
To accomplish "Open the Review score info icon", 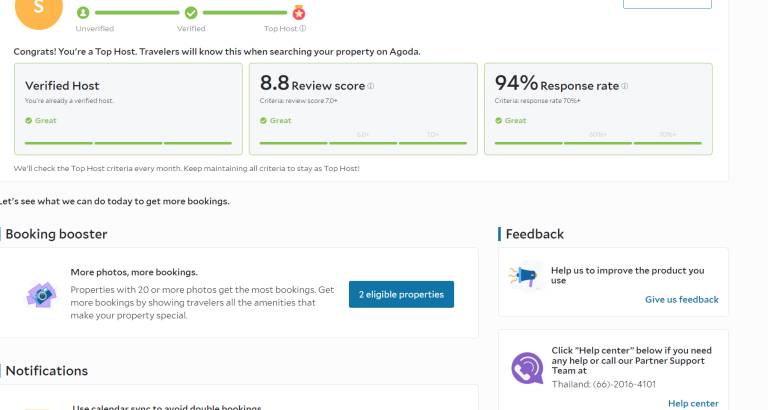I will pos(371,86).
